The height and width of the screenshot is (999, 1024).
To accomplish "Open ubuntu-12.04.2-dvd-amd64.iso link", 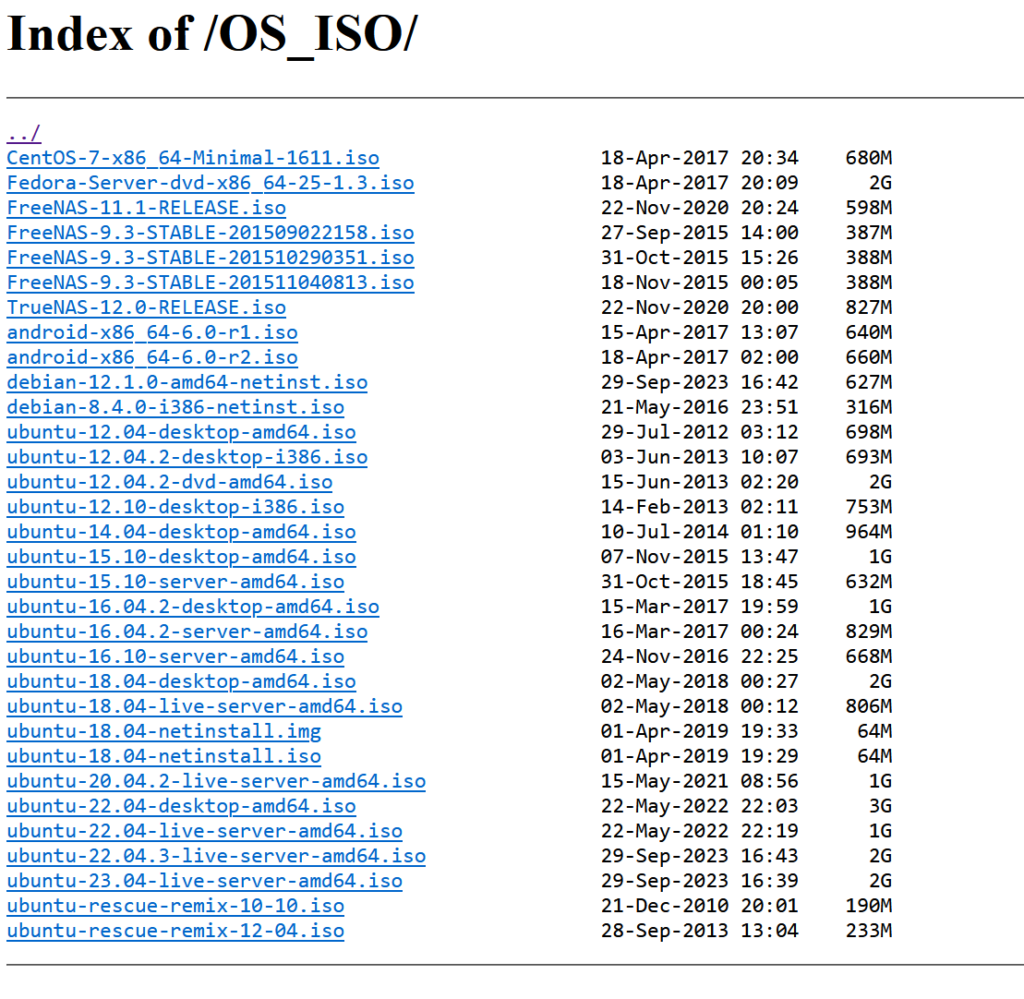I will tap(170, 482).
